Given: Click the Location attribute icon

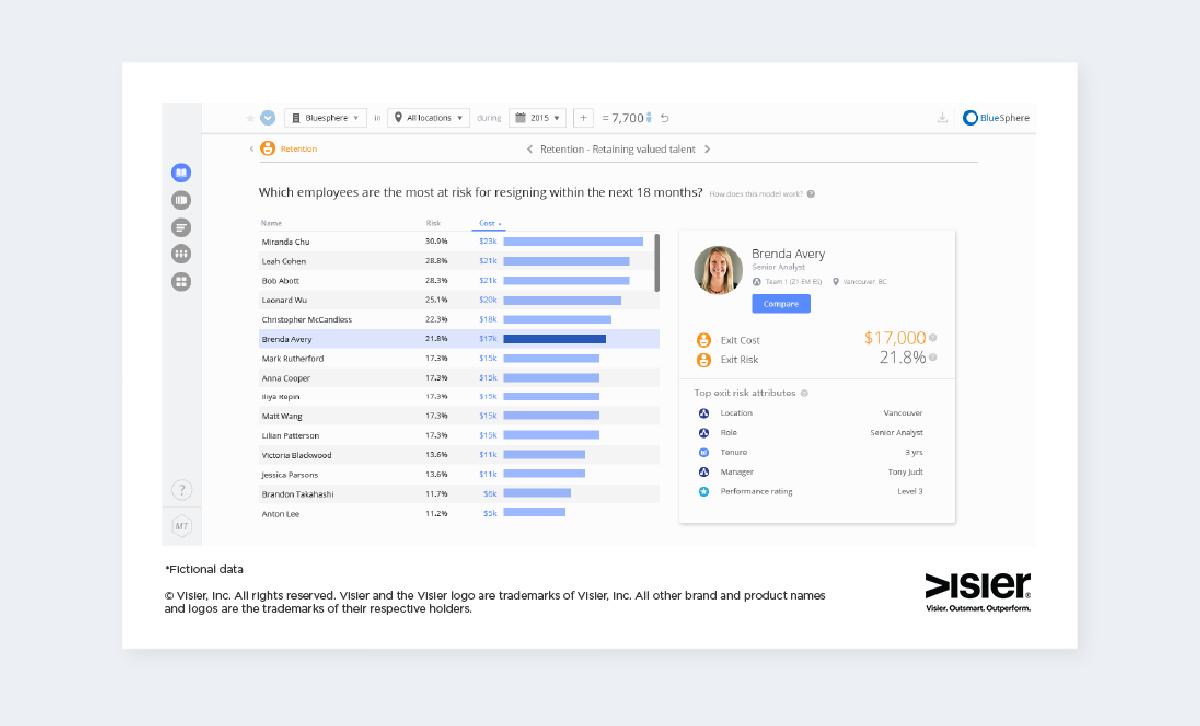Looking at the screenshot, I should click(x=703, y=413).
